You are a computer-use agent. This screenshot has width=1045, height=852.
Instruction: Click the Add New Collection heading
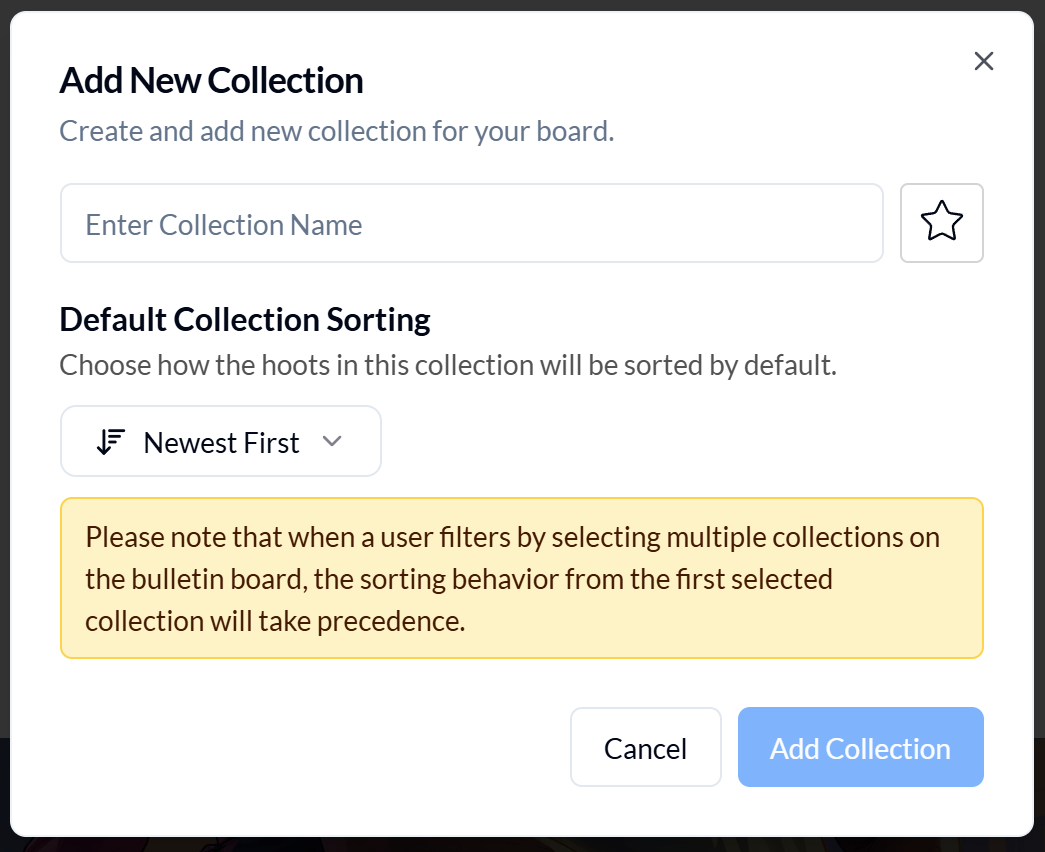pyautogui.click(x=211, y=80)
